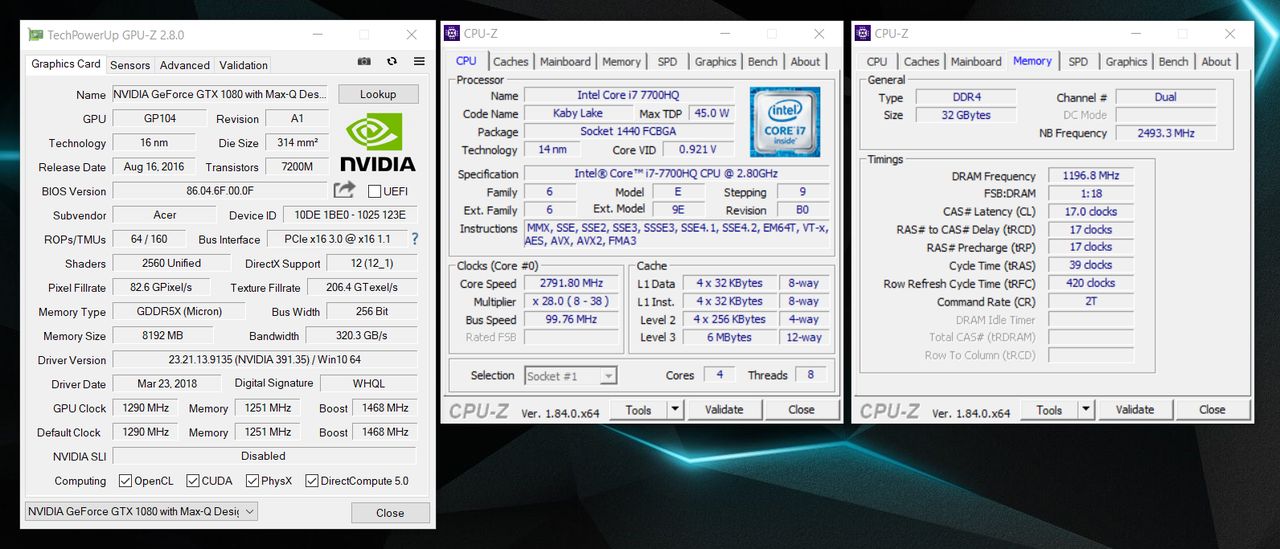This screenshot has width=1280, height=549.
Task: Open Mainboard tab in CPU-Z memory window
Action: coord(976,61)
